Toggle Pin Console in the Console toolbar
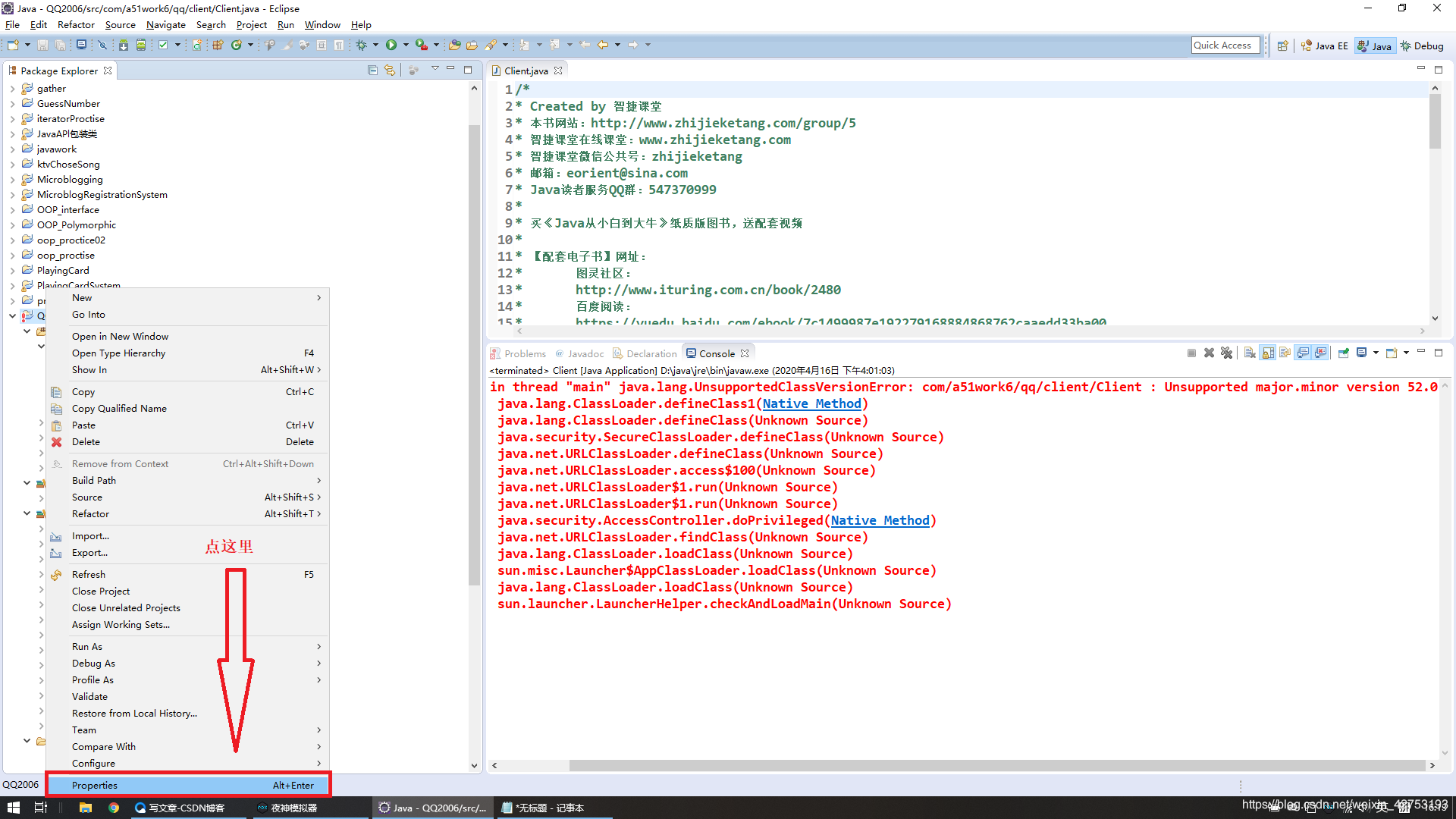 click(x=1343, y=353)
